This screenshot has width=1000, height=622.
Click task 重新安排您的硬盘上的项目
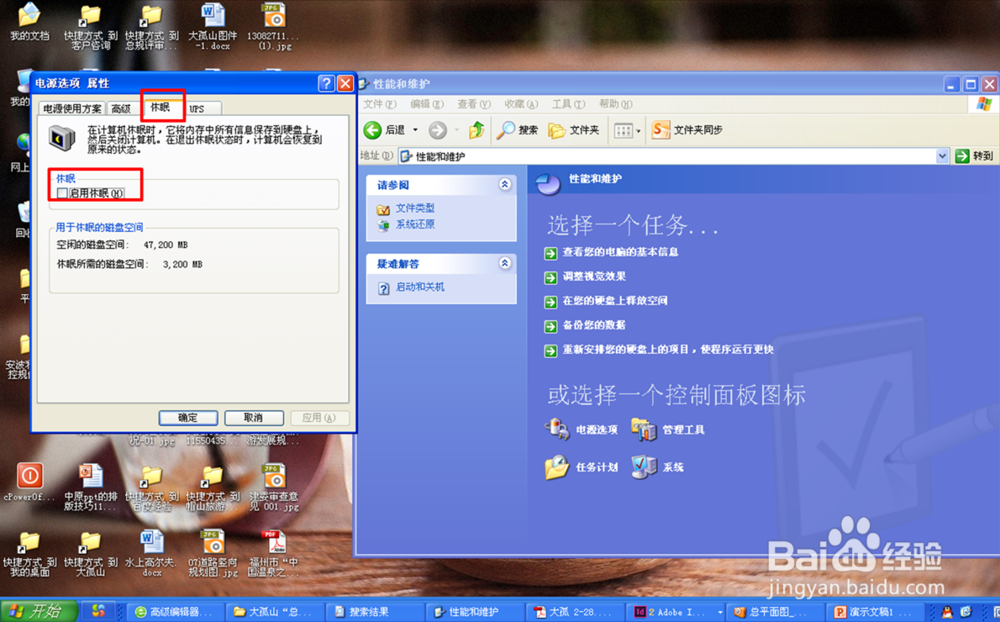click(668, 350)
